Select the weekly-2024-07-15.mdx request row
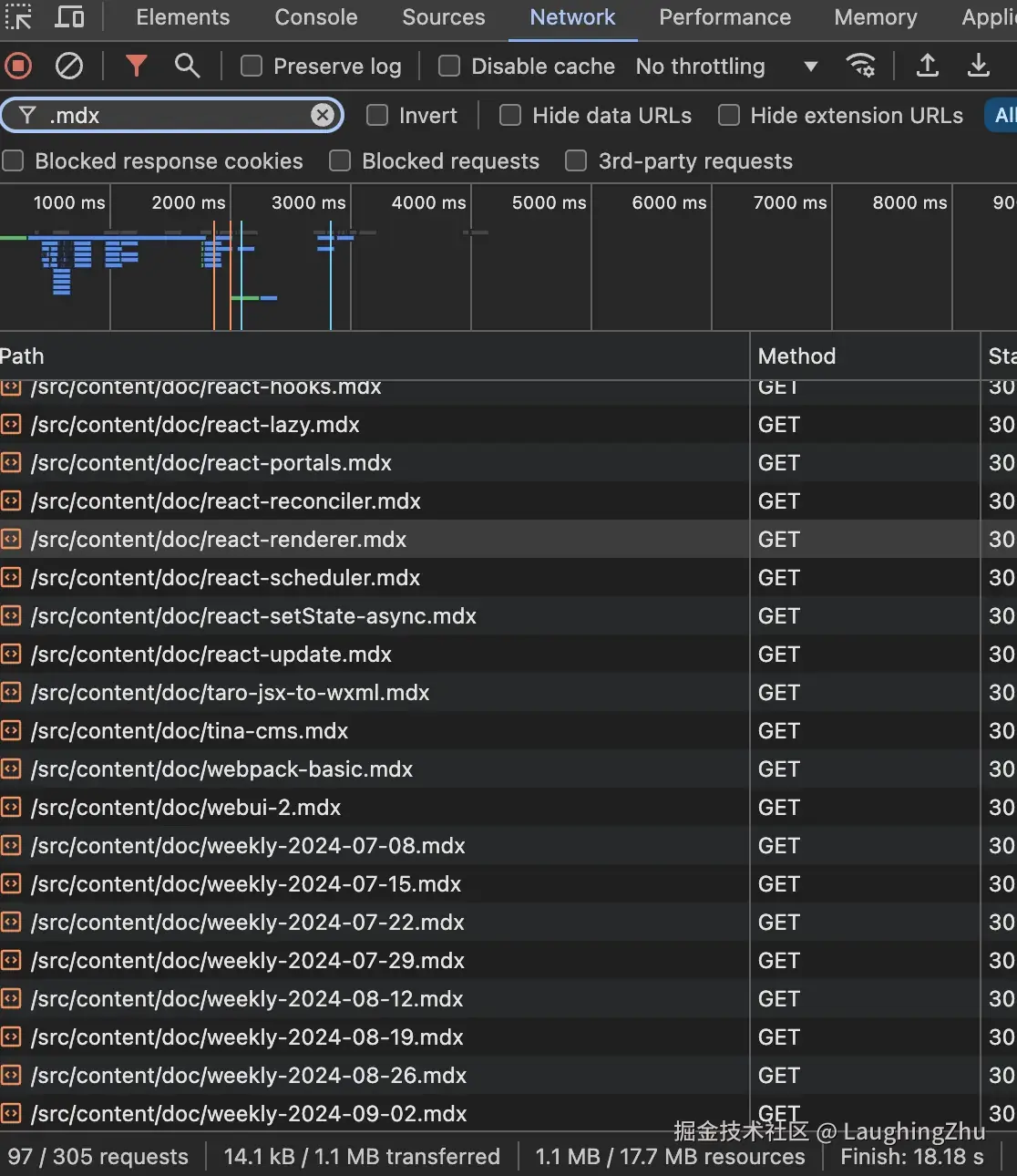1017x1176 pixels. pos(508,884)
